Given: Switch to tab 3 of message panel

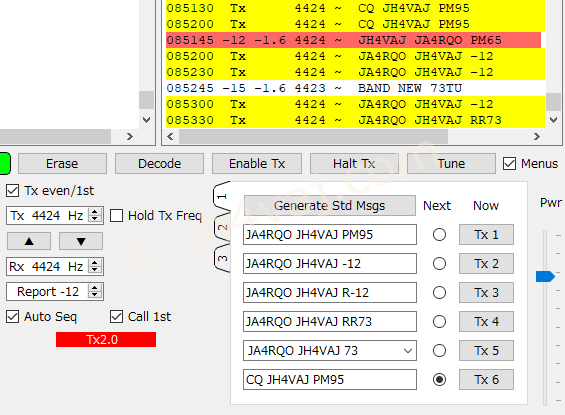Looking at the screenshot, I should [222, 258].
